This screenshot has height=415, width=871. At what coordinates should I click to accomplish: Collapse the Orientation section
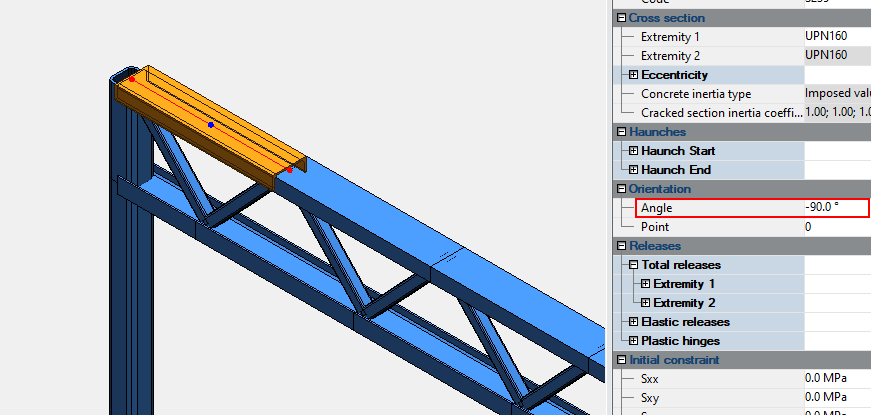tap(621, 189)
